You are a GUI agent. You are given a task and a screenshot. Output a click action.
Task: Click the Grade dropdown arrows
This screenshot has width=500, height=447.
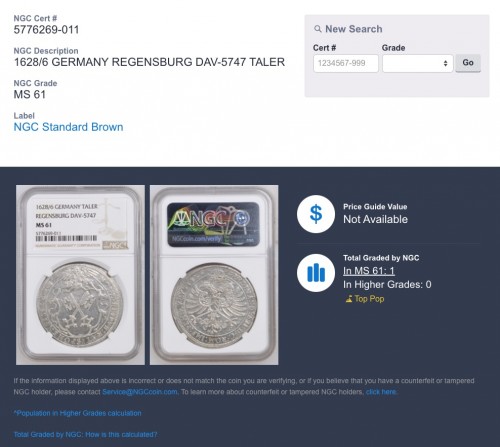445,63
